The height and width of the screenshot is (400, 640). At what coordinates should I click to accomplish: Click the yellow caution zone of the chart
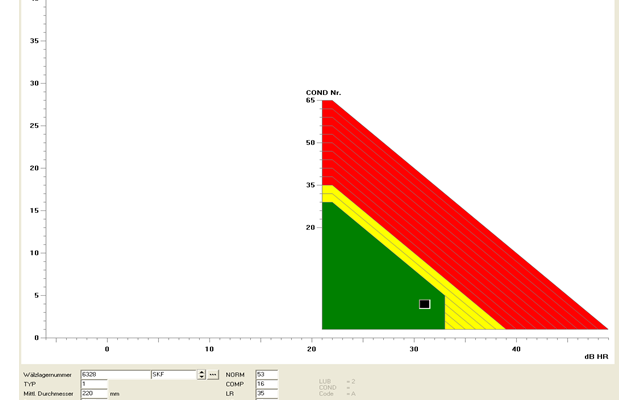470,312
